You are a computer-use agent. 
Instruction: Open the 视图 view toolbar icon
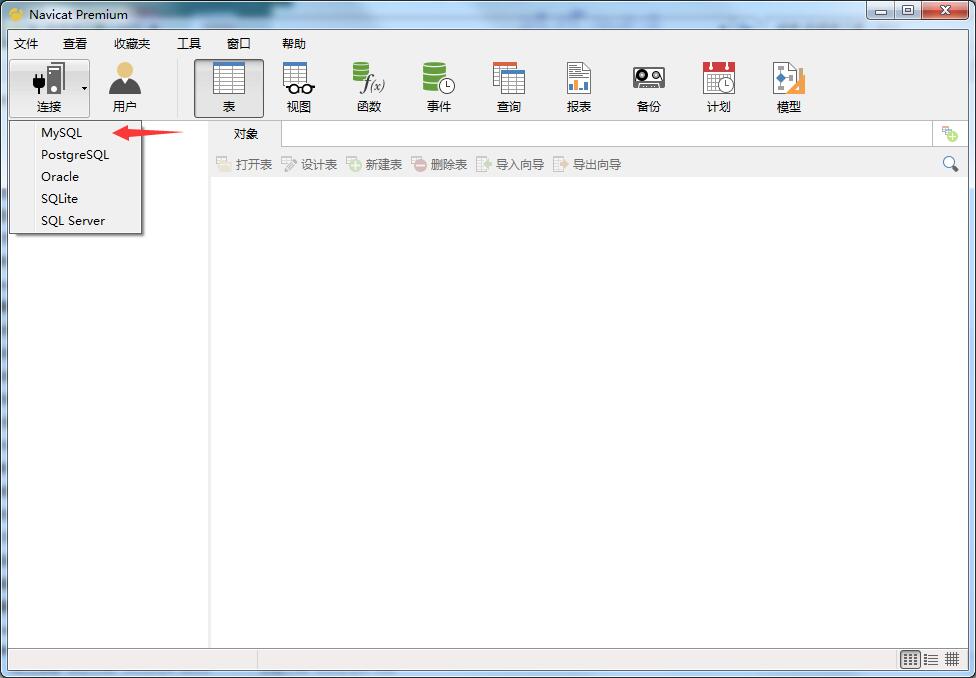[x=299, y=88]
